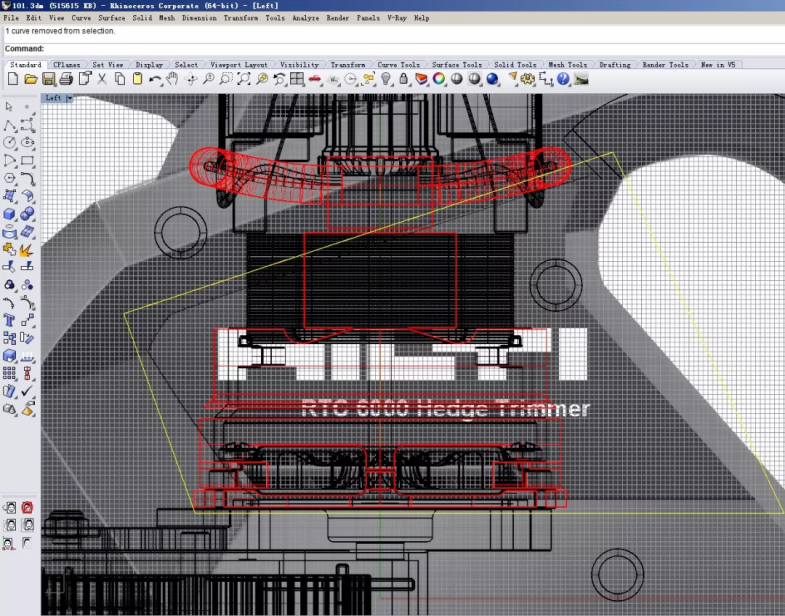Toggle the four-viewport layout icon

pos(297,79)
